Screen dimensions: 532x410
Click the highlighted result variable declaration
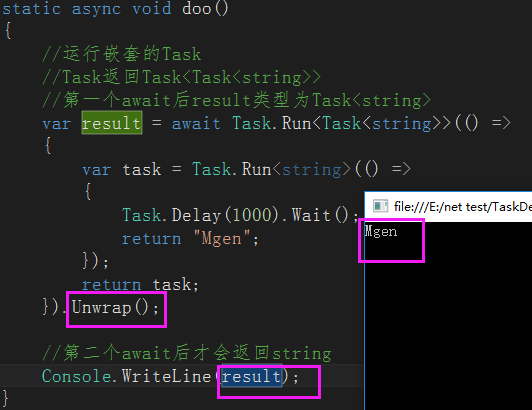coord(112,123)
